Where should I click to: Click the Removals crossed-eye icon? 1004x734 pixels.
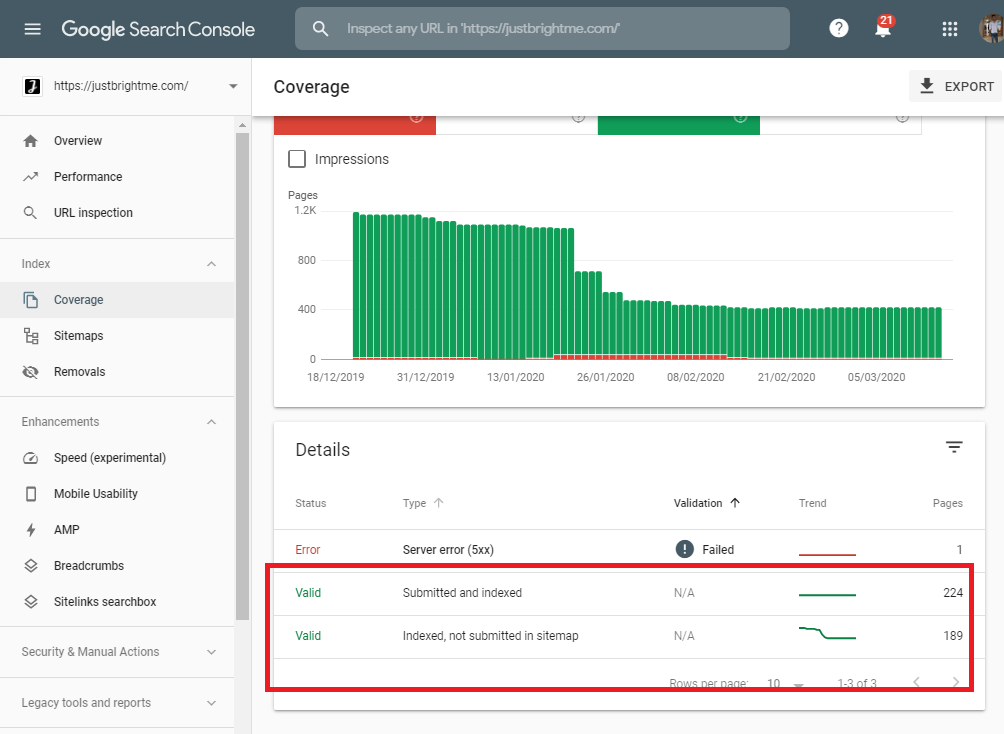pos(30,371)
